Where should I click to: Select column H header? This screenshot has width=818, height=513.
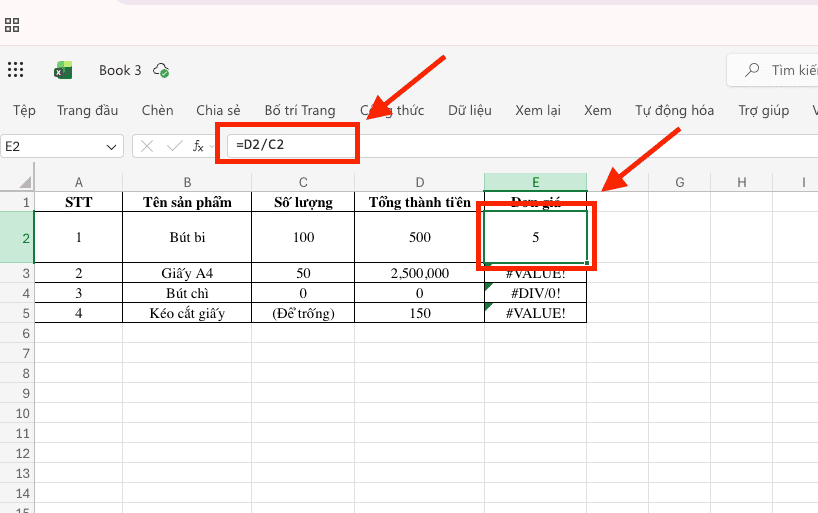742,182
